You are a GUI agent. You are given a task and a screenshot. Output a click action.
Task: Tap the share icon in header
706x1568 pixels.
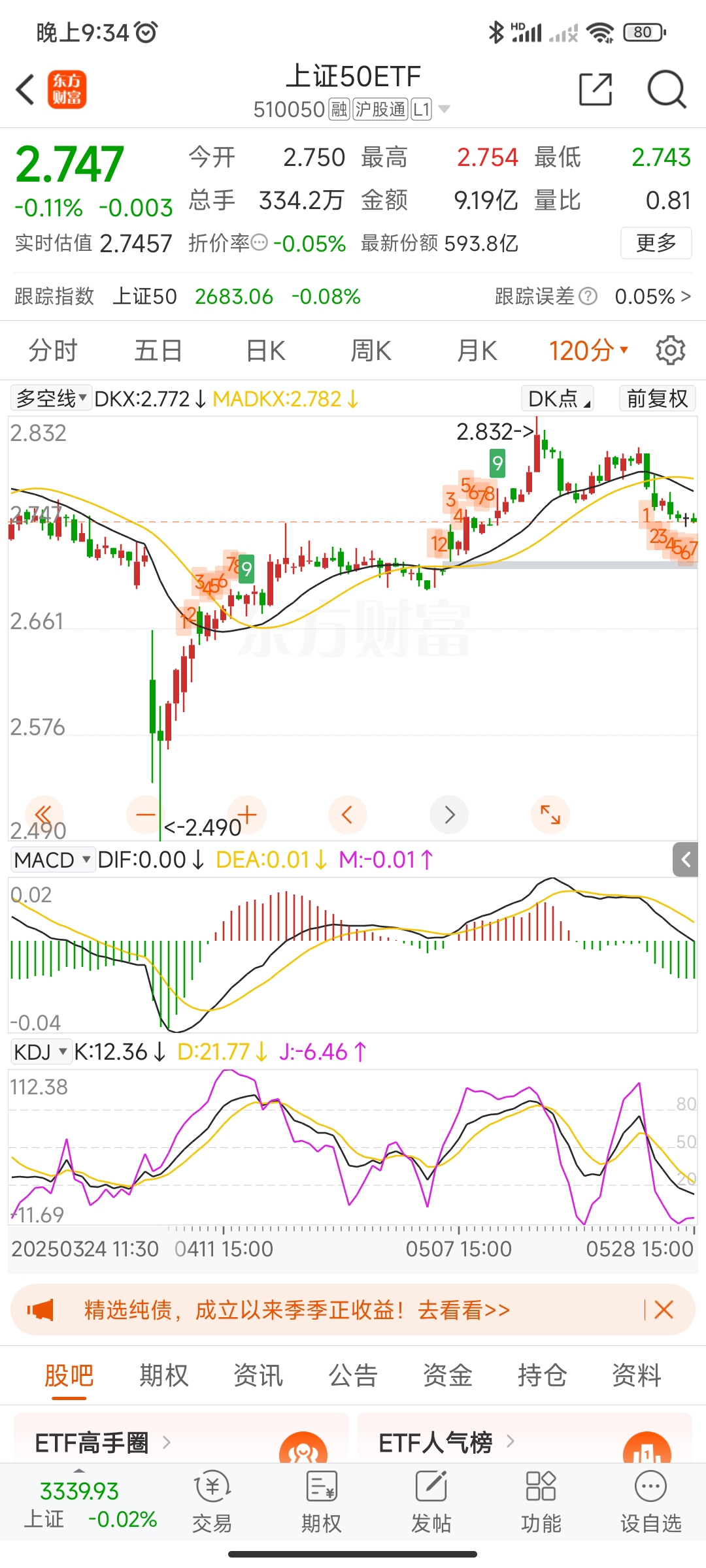(x=596, y=90)
